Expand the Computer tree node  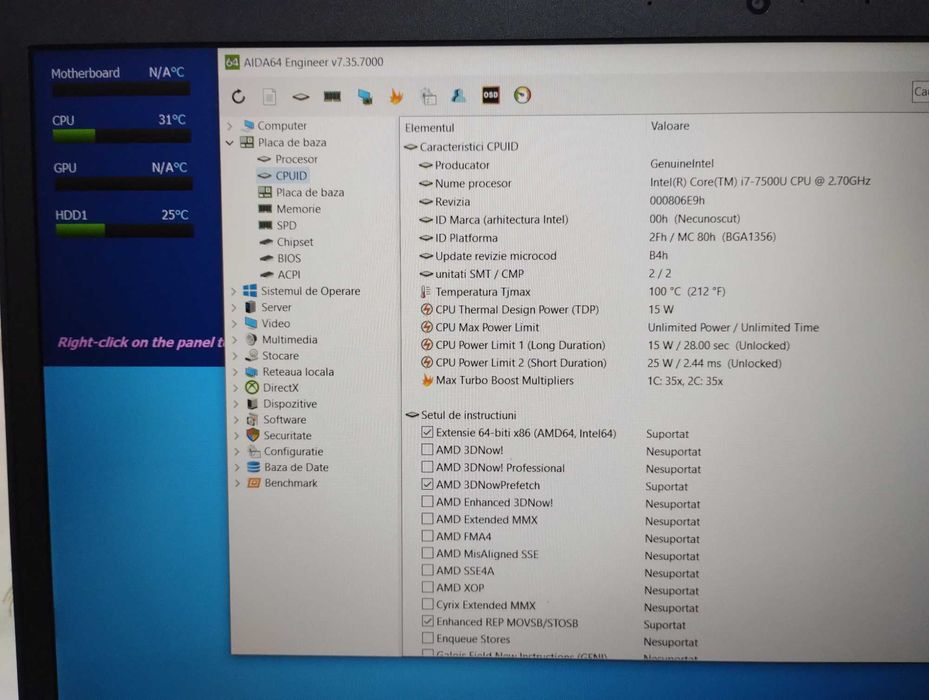click(x=230, y=126)
